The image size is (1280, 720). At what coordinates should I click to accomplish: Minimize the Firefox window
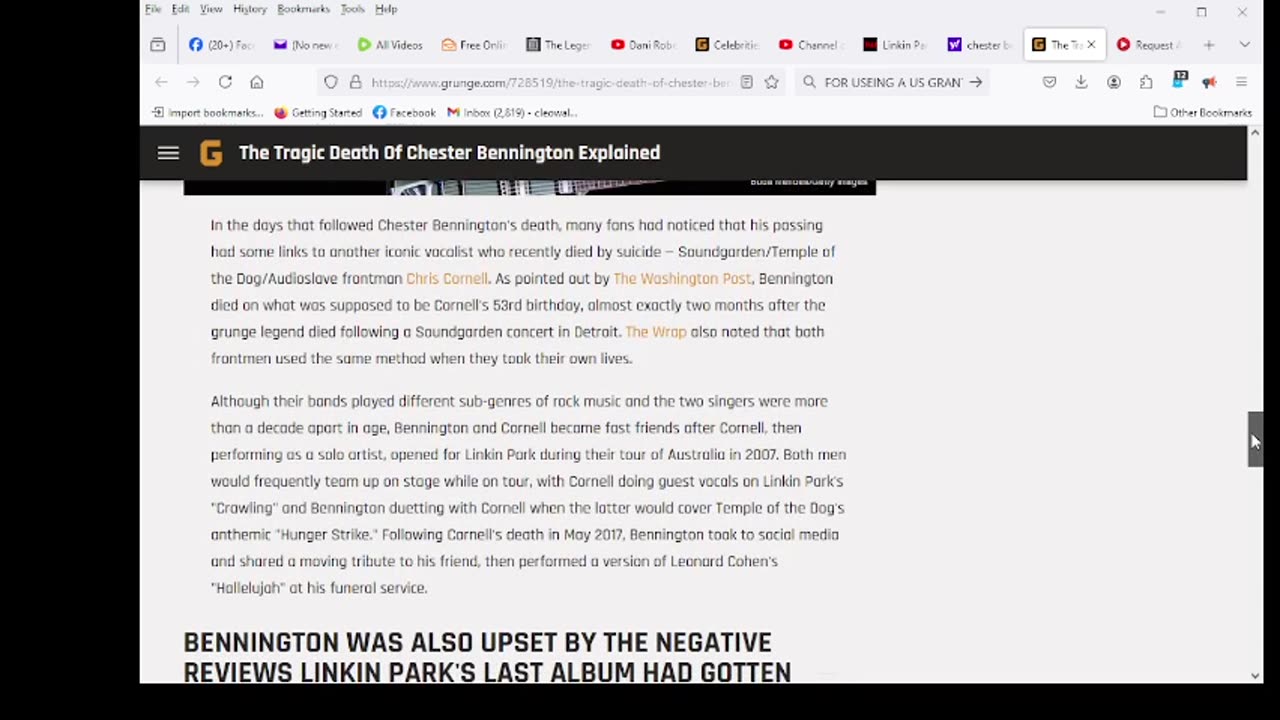pos(1160,12)
